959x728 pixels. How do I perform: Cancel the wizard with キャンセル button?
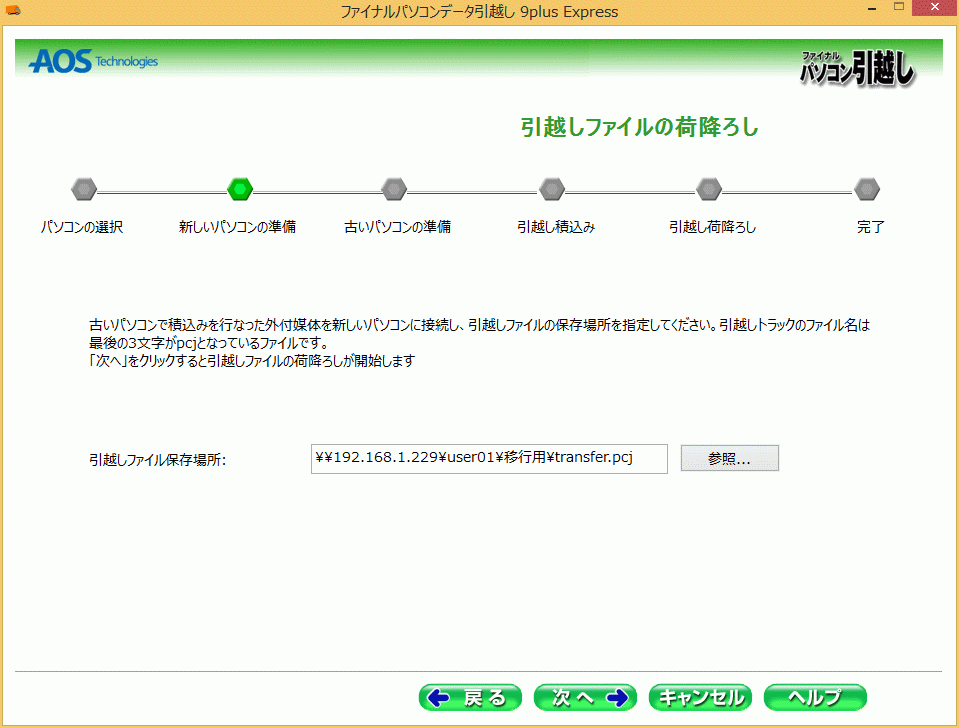700,697
